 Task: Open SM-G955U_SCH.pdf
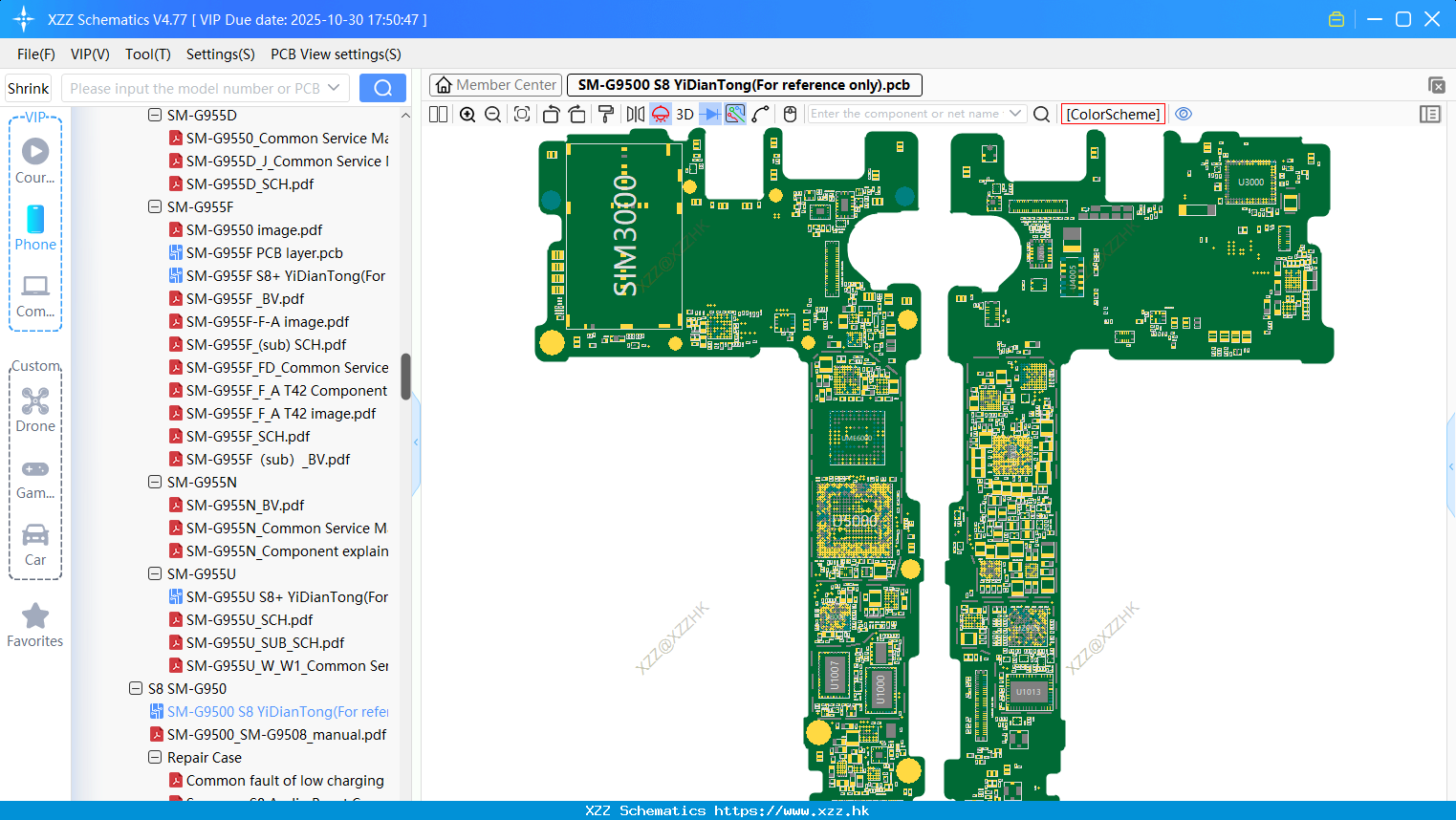click(241, 619)
